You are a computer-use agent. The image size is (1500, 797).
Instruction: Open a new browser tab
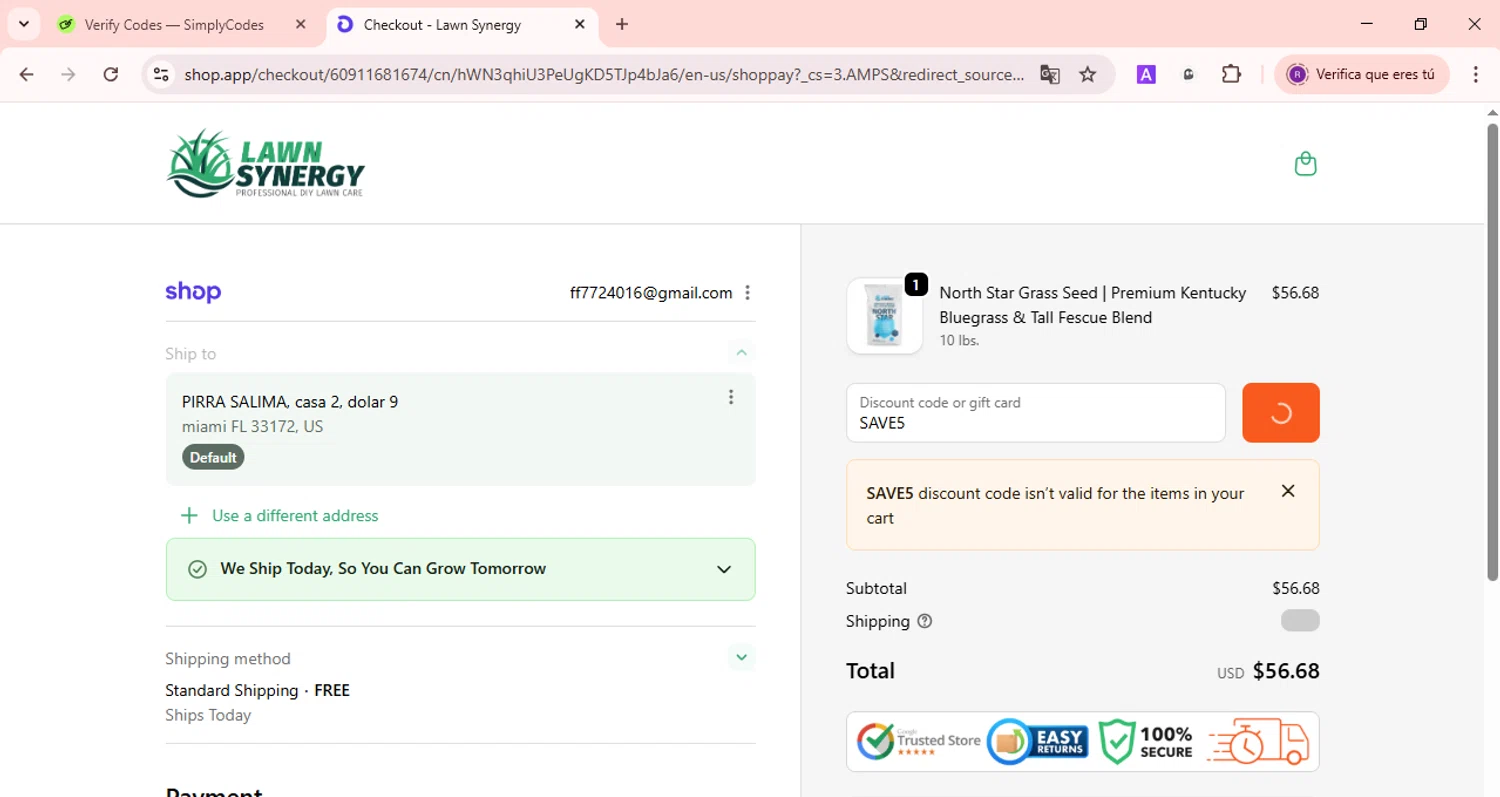[x=622, y=24]
